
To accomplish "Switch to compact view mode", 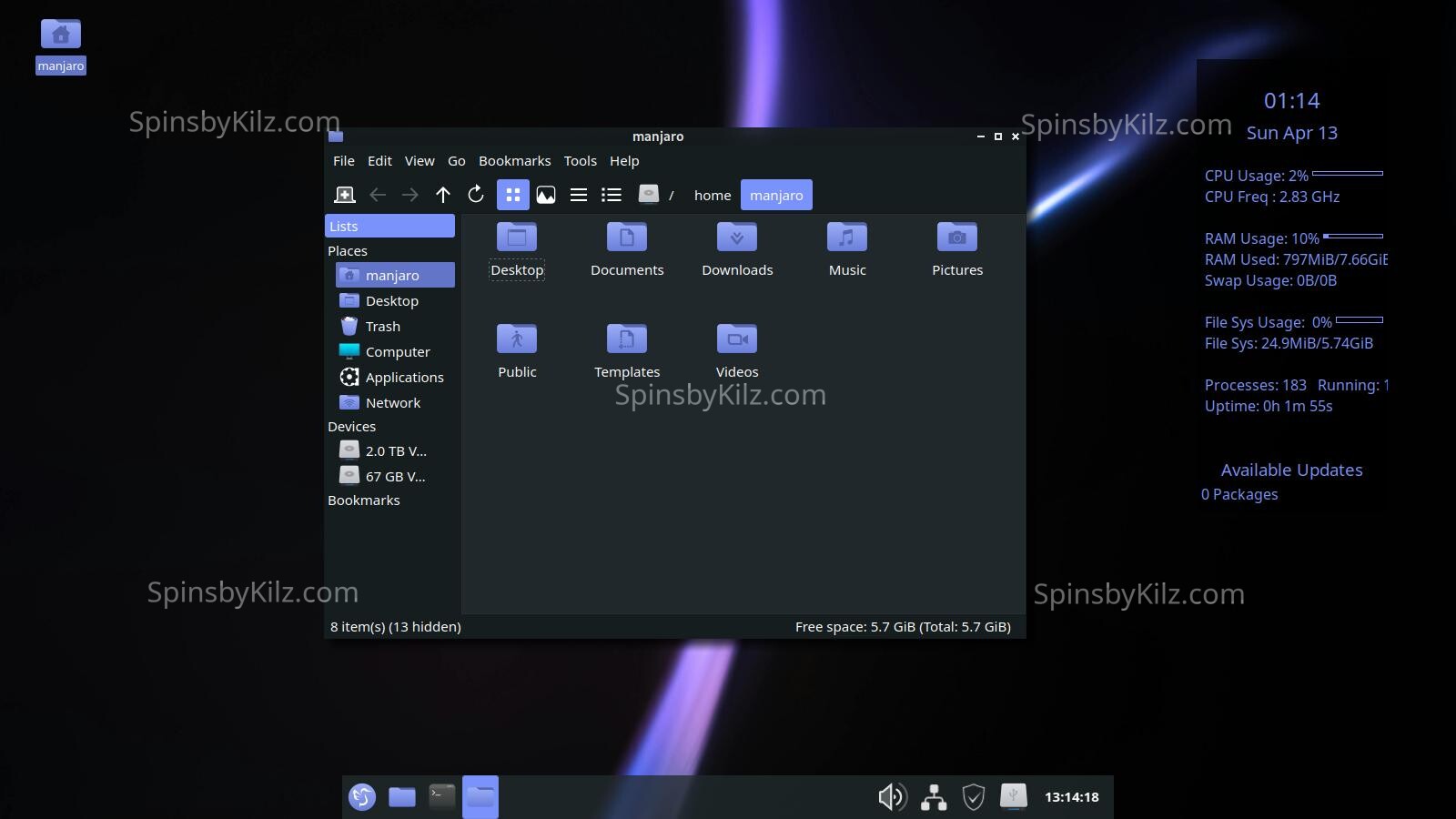I will (x=579, y=195).
